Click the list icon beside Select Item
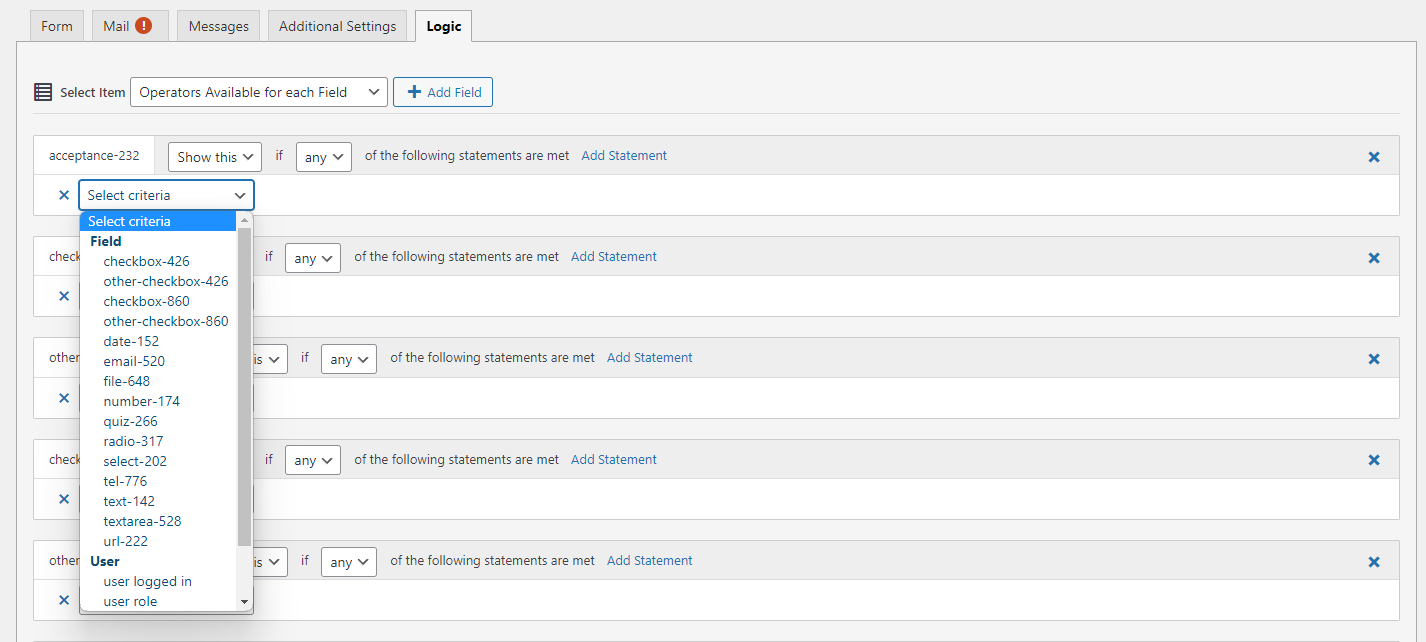This screenshot has width=1426, height=642. (x=43, y=92)
